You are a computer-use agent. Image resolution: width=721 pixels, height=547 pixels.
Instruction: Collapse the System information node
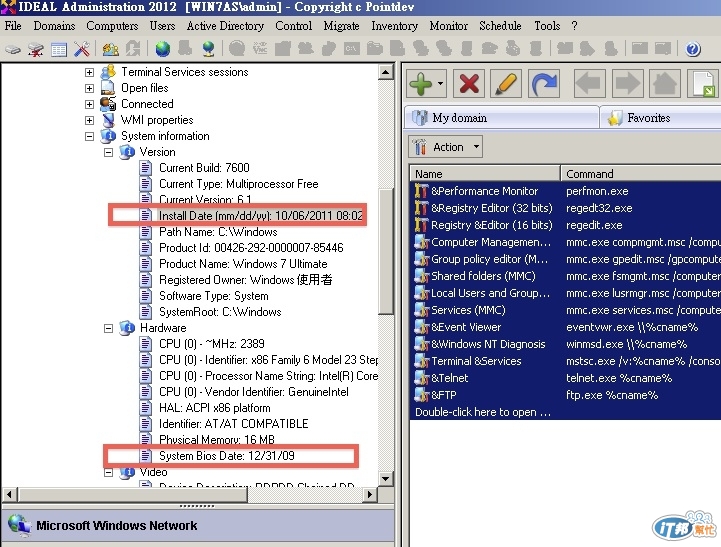tap(89, 137)
